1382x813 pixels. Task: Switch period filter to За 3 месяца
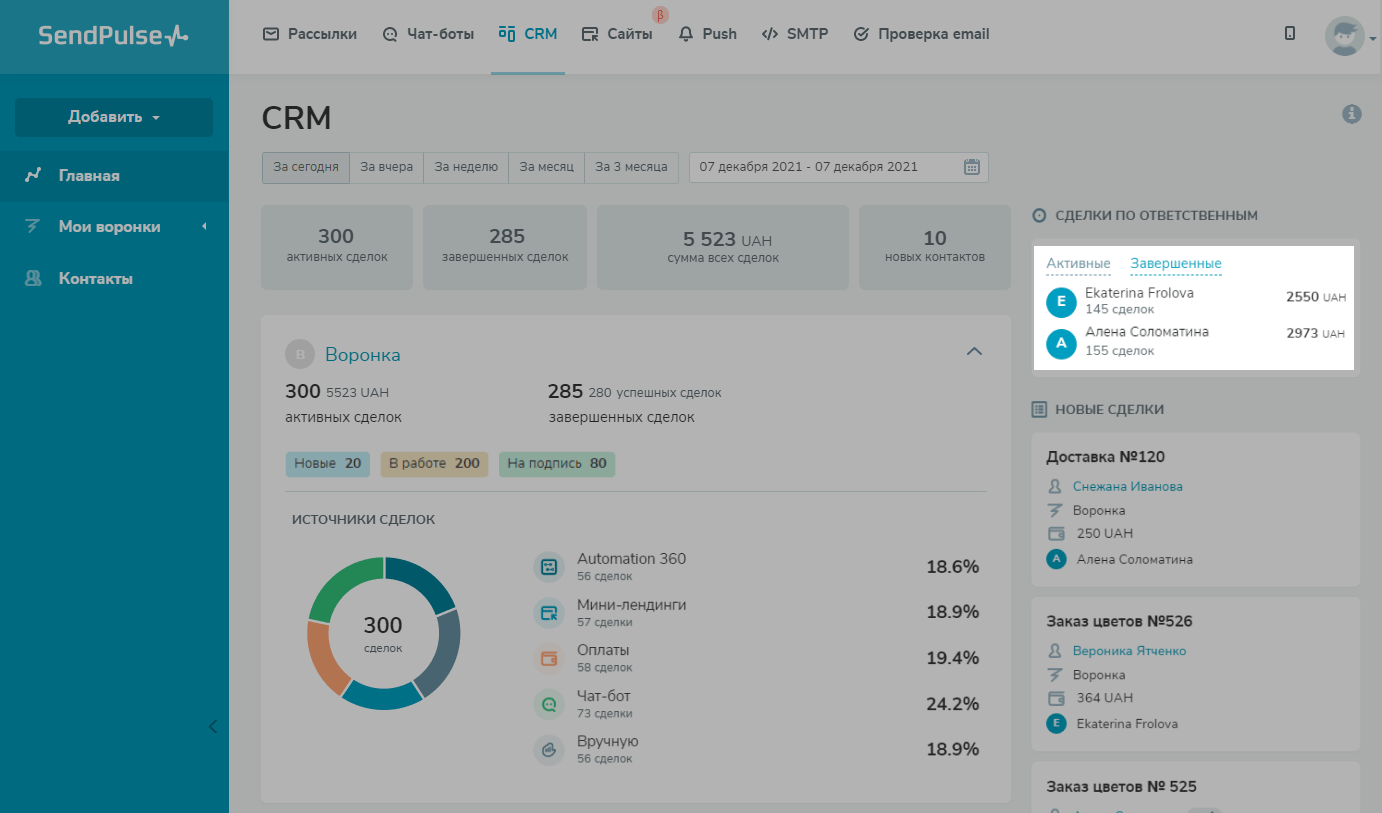631,167
